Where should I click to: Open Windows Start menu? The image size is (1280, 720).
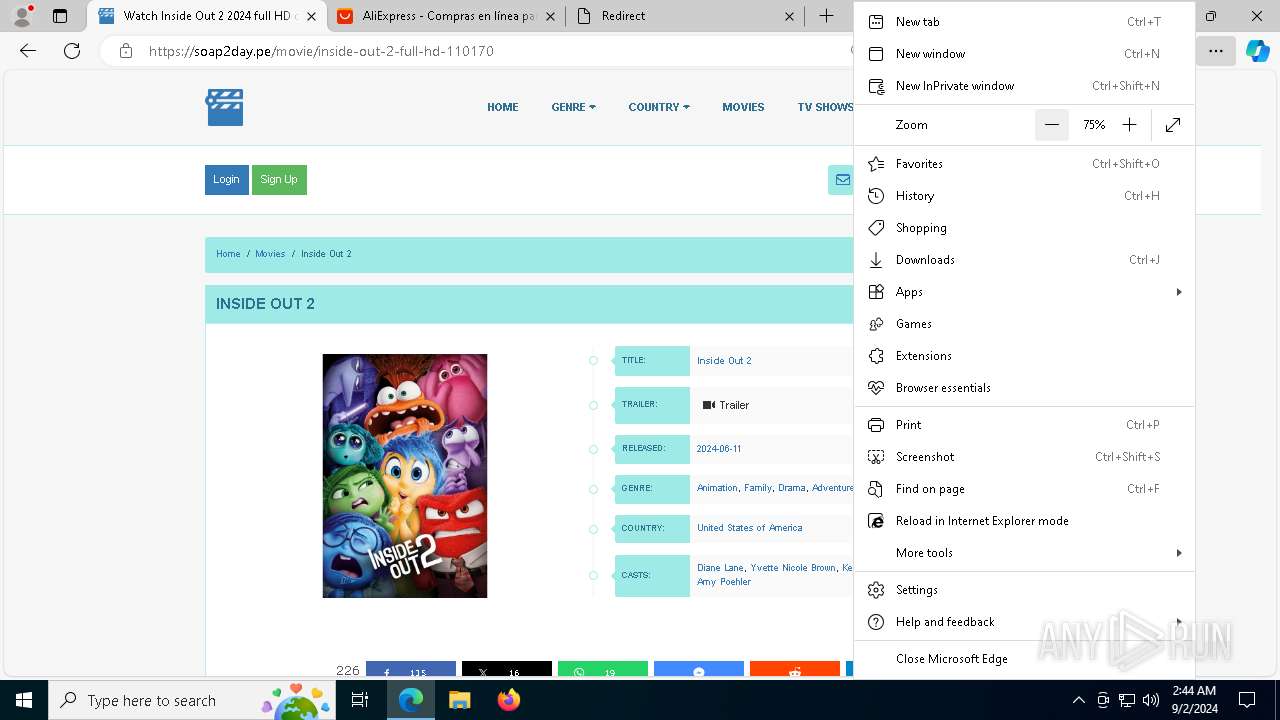click(x=24, y=700)
